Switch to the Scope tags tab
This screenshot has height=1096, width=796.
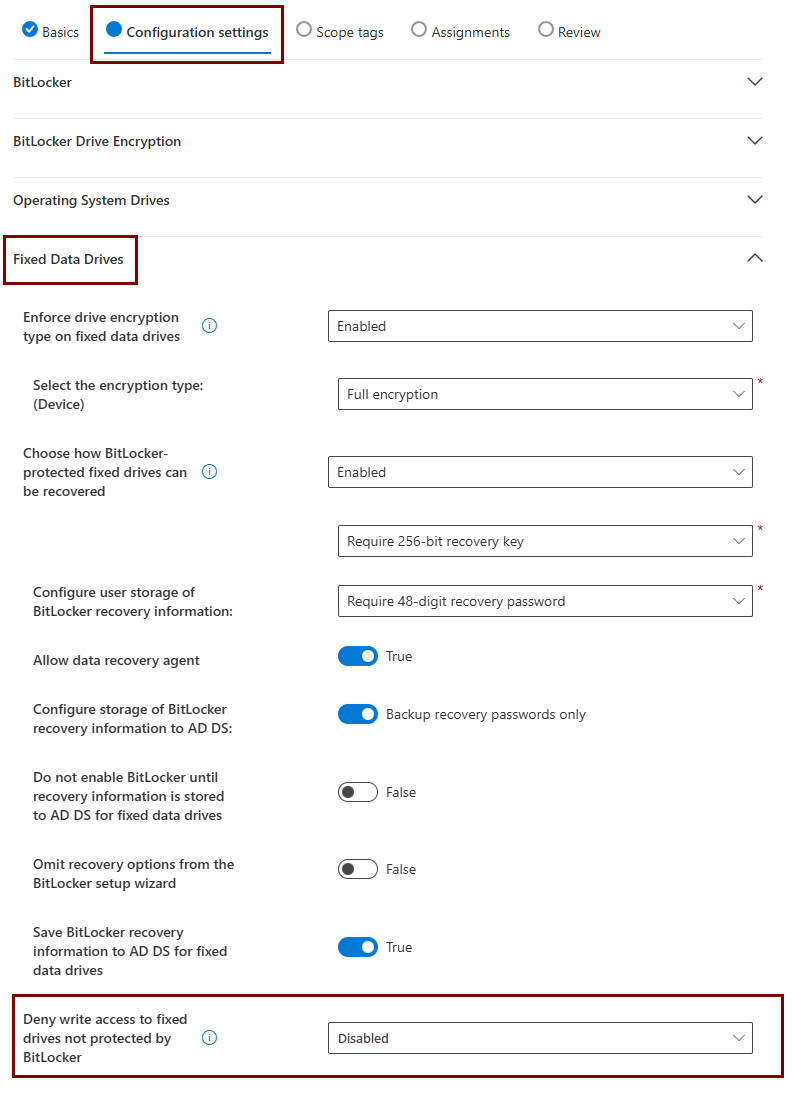pos(340,32)
